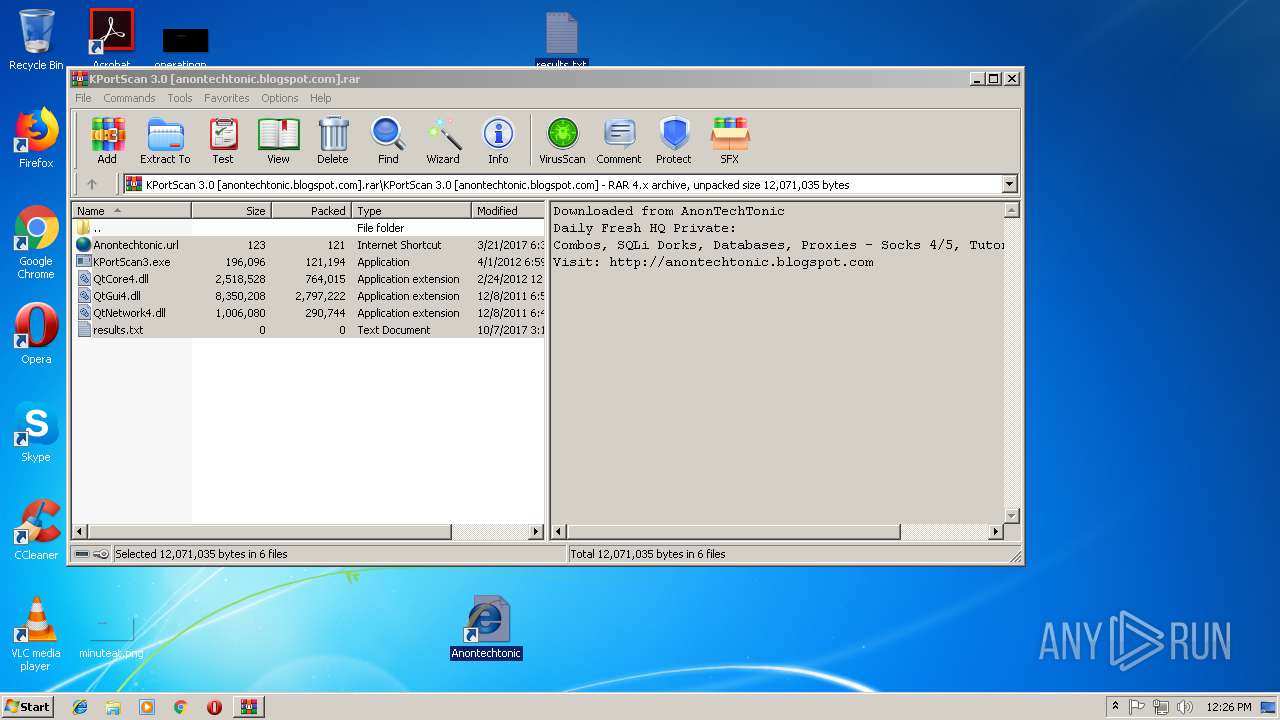Open Google Chrome desktop shortcut
The image size is (1280, 720).
click(36, 242)
